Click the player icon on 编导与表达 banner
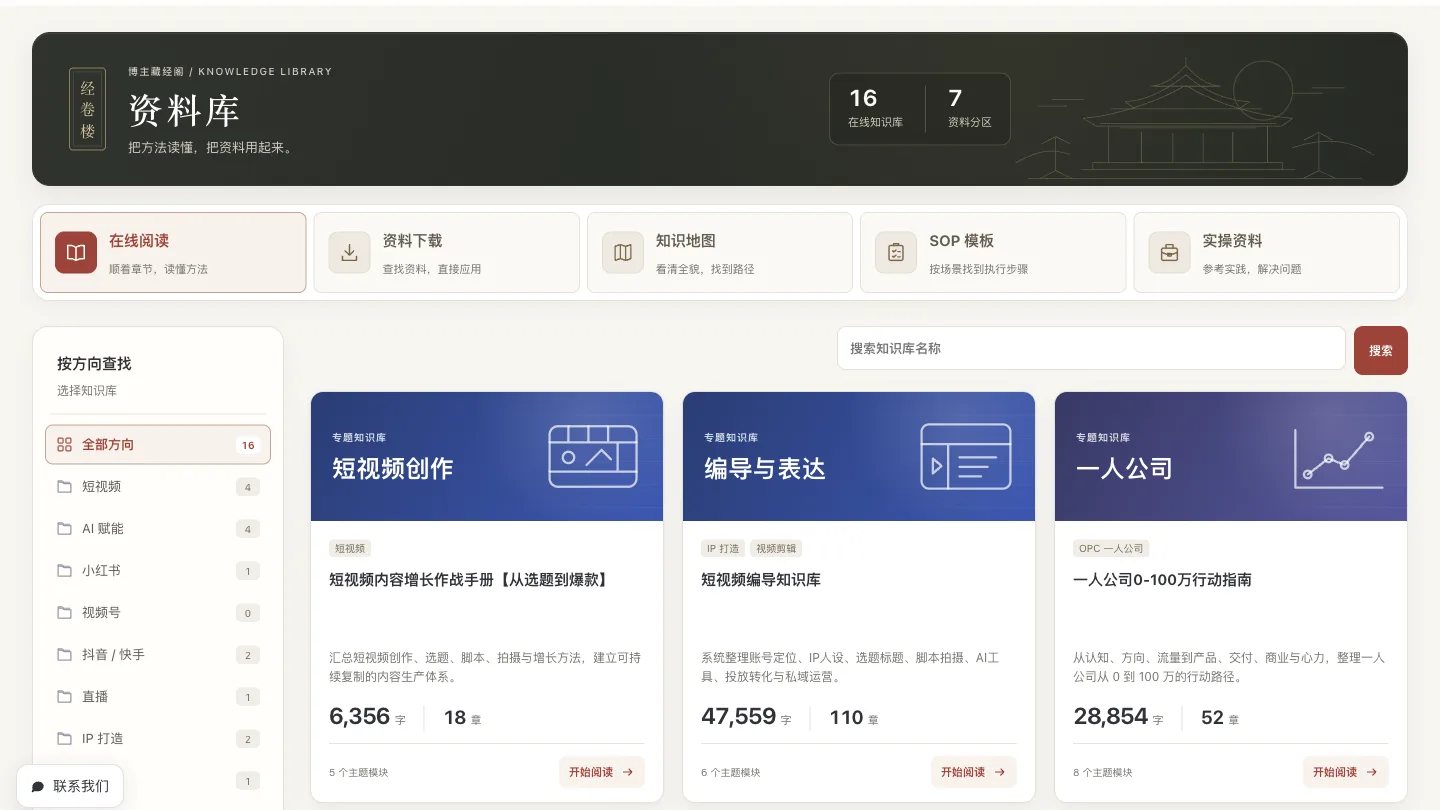The image size is (1440, 810). pyautogui.click(x=966, y=456)
